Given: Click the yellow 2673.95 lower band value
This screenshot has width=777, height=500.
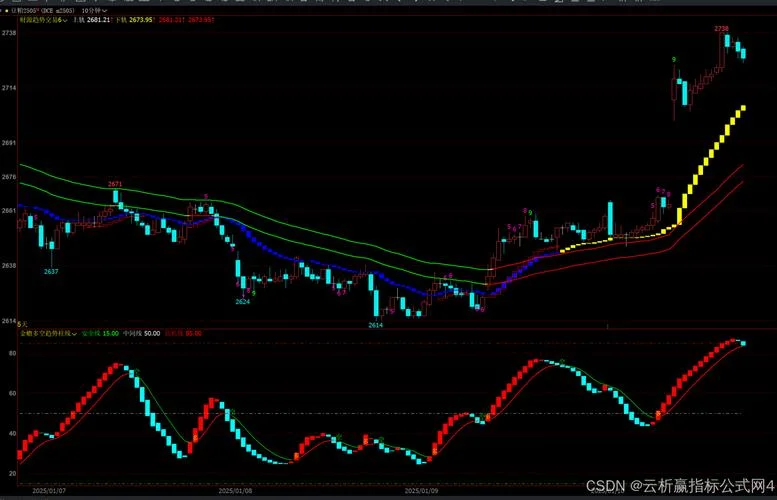Looking at the screenshot, I should (140, 20).
